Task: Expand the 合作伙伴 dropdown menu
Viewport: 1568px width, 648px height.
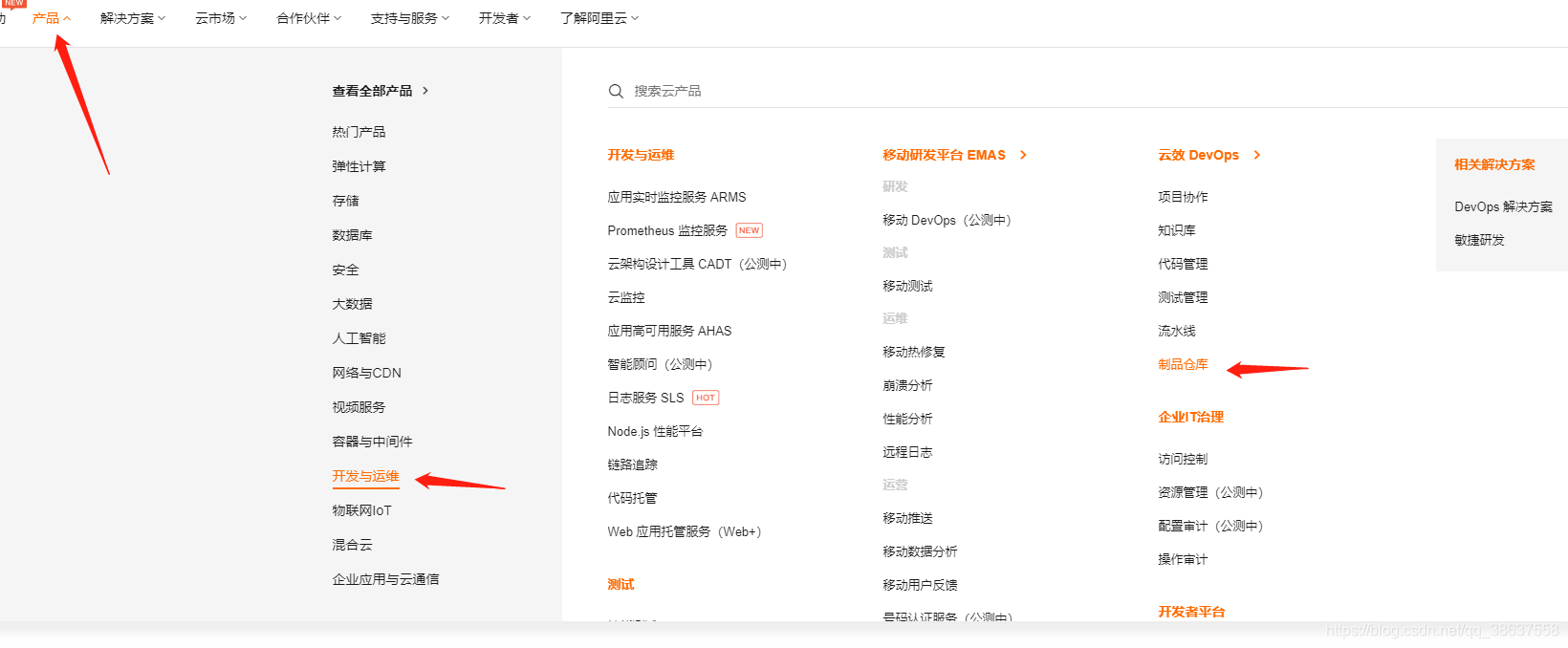Action: click(309, 18)
